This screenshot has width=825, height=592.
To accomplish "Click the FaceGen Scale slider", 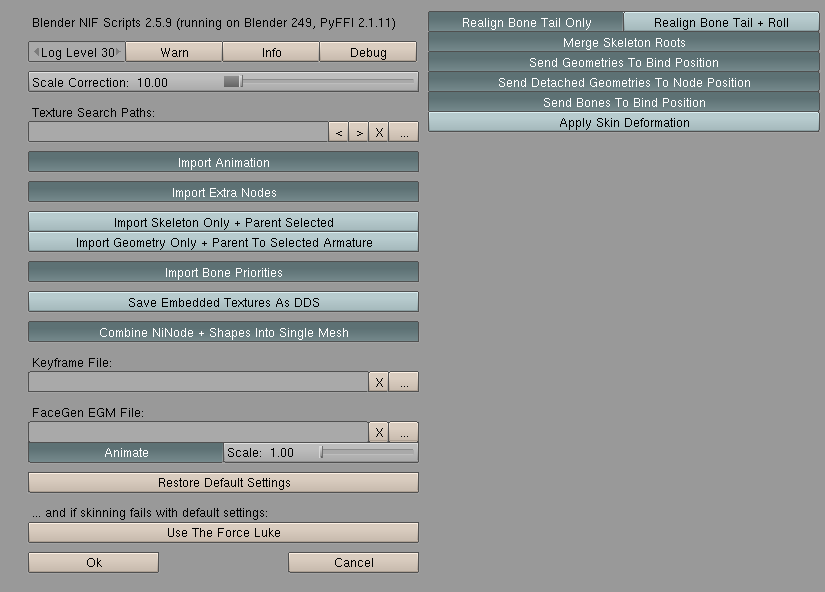I will coord(321,453).
